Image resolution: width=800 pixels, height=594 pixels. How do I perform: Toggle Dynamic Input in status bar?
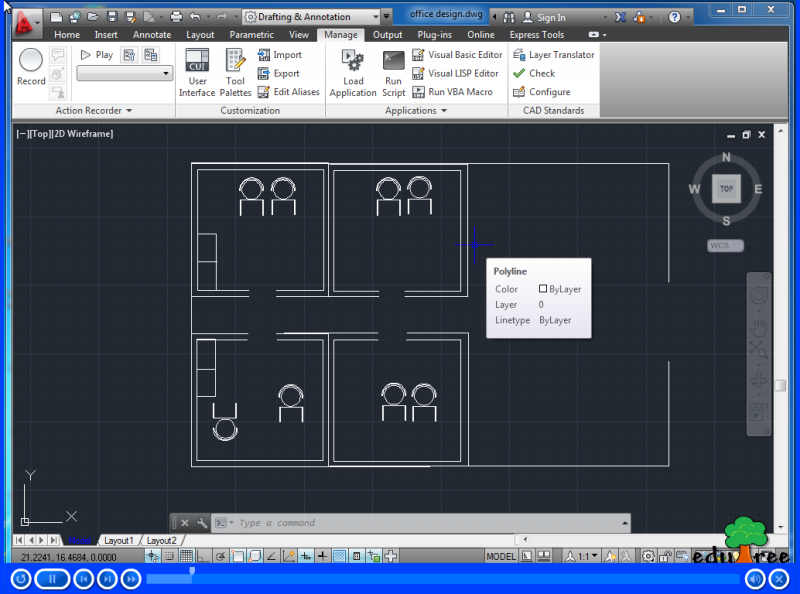tap(306, 556)
